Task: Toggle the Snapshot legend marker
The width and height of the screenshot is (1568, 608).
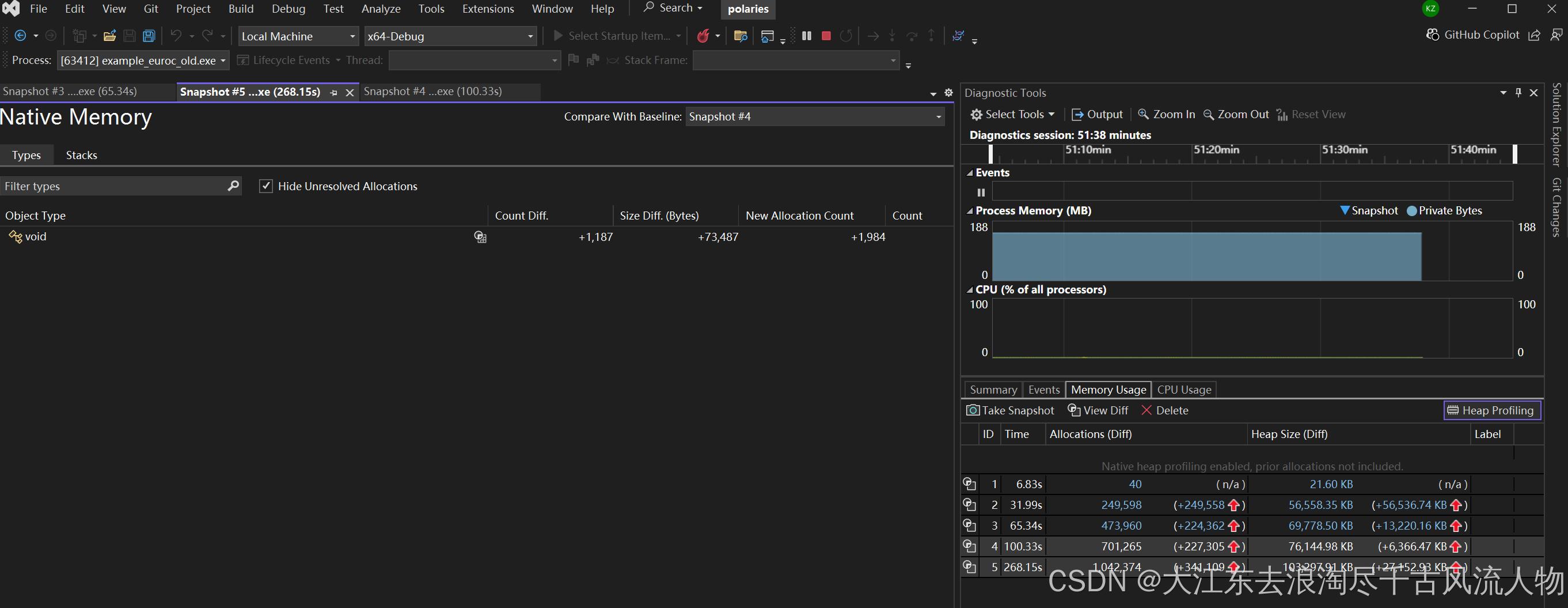Action: tap(1345, 210)
